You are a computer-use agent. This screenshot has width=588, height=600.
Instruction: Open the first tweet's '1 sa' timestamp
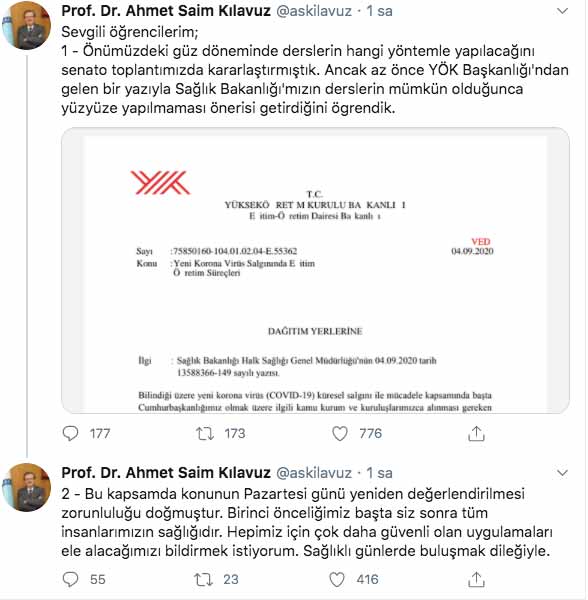point(380,11)
